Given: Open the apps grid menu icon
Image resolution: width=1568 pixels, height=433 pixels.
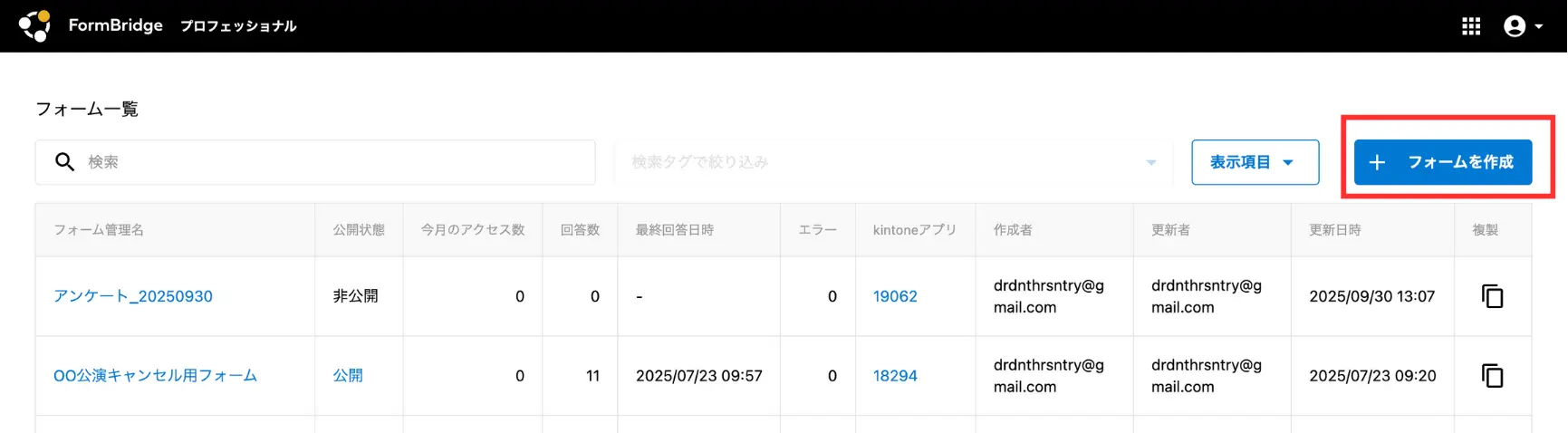Looking at the screenshot, I should click(1471, 26).
